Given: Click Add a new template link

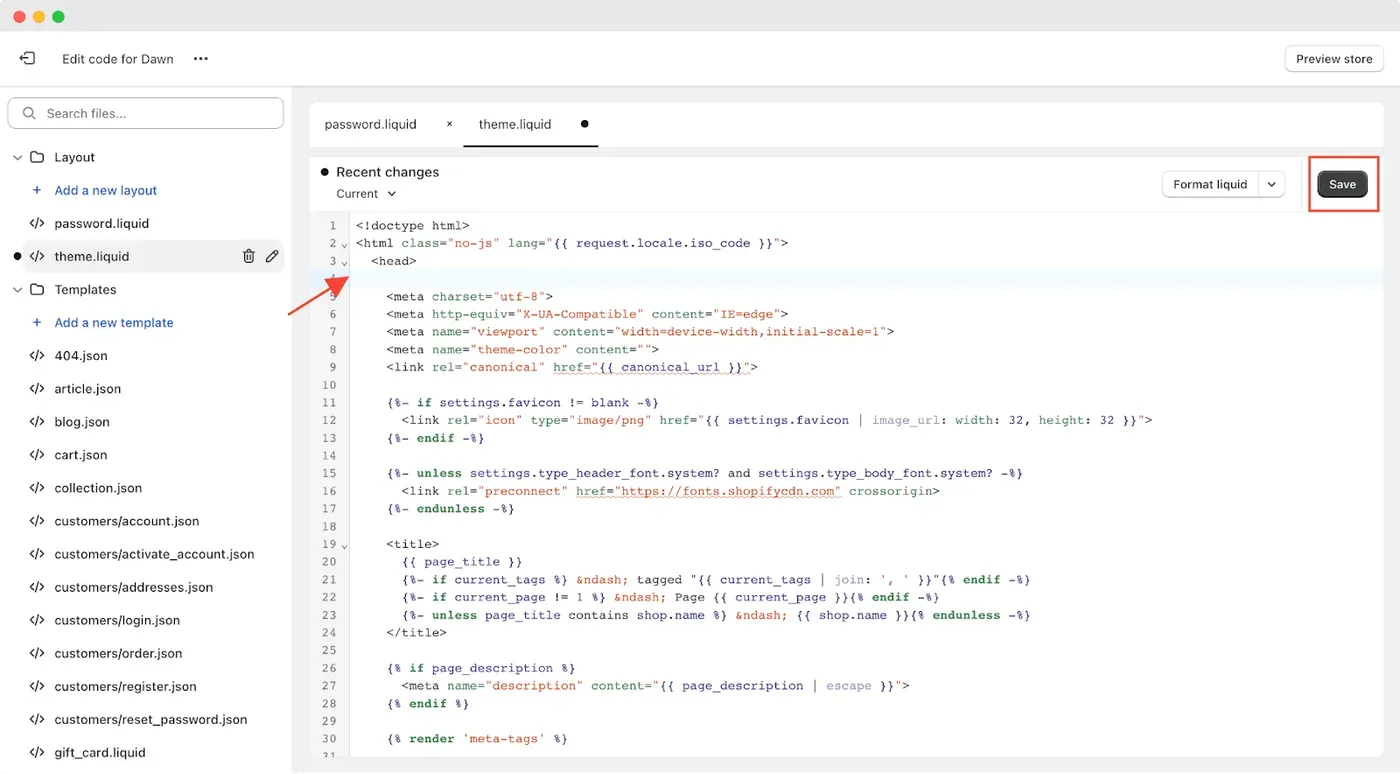Looking at the screenshot, I should [x=114, y=322].
